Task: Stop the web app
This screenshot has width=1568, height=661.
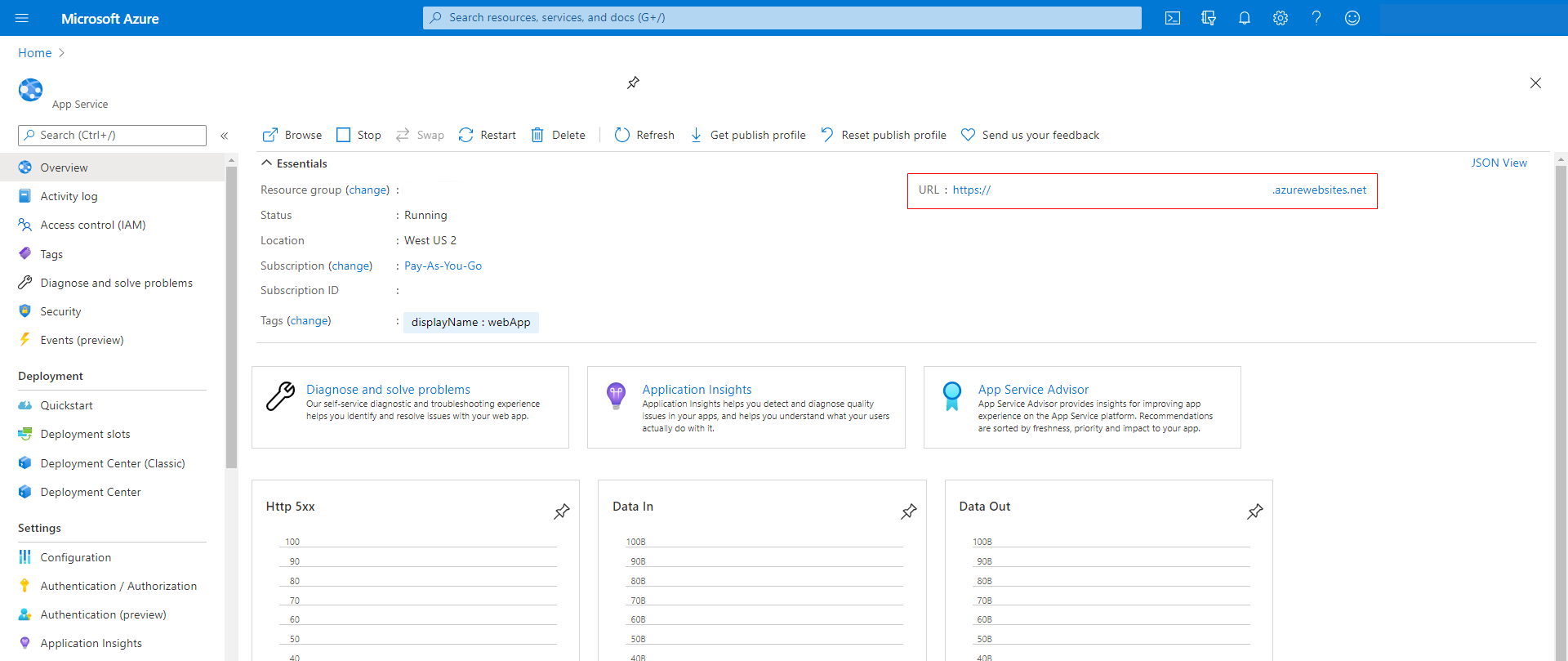Action: (359, 135)
